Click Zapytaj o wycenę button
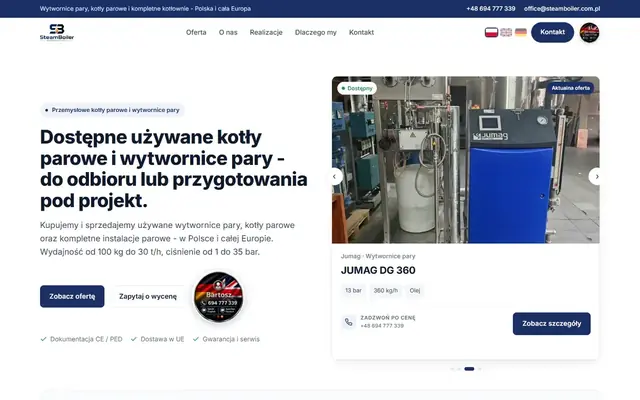Screen dimensions: 640x400 pos(148,296)
